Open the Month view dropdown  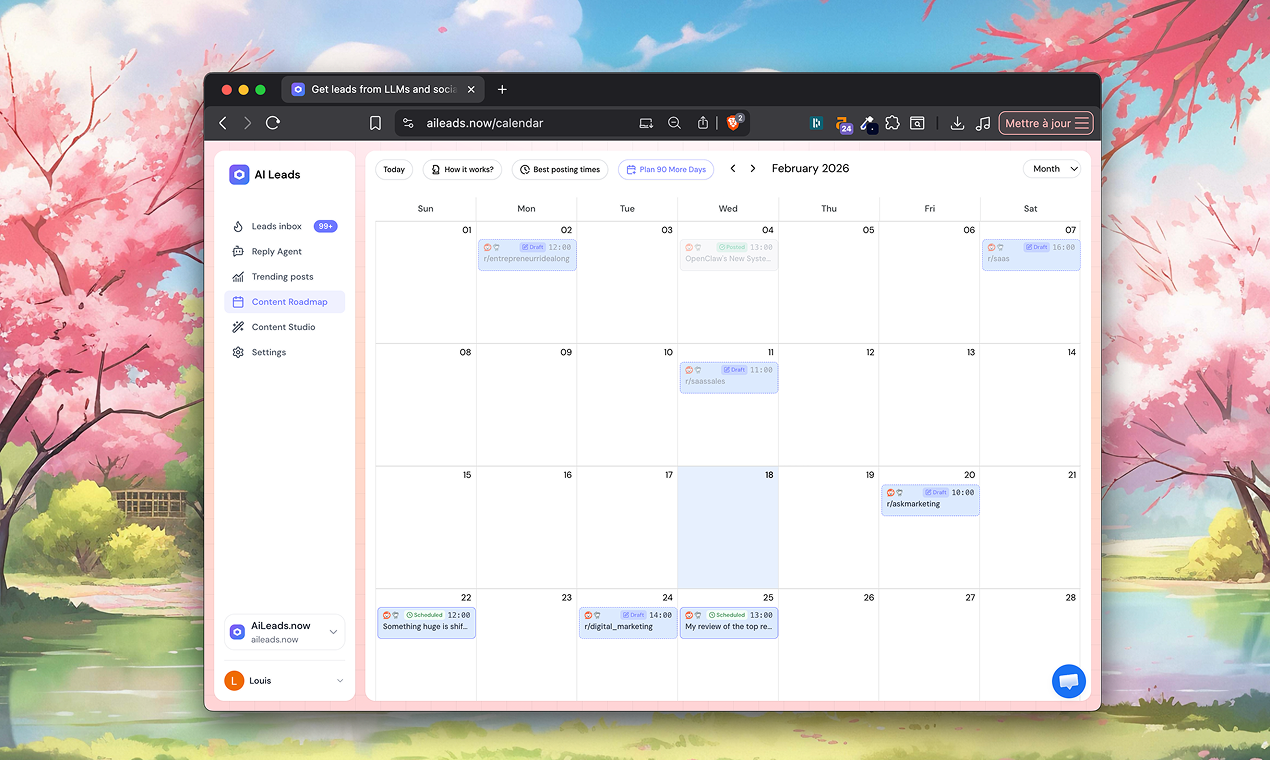tap(1051, 169)
